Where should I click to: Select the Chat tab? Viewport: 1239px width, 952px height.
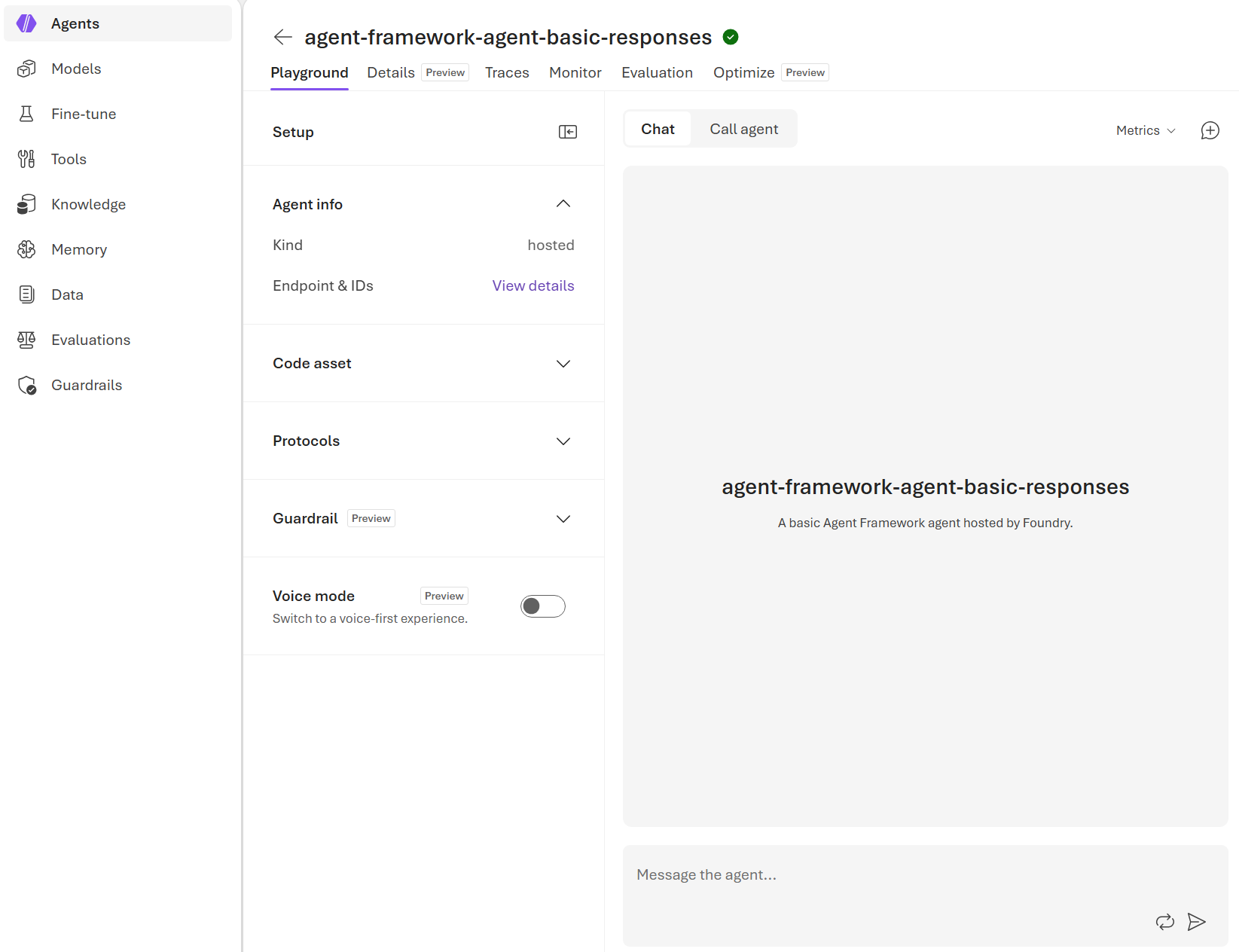tap(658, 129)
